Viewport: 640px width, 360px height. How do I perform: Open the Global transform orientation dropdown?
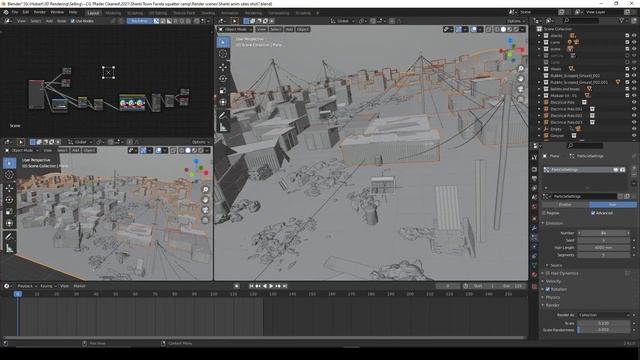[x=342, y=21]
